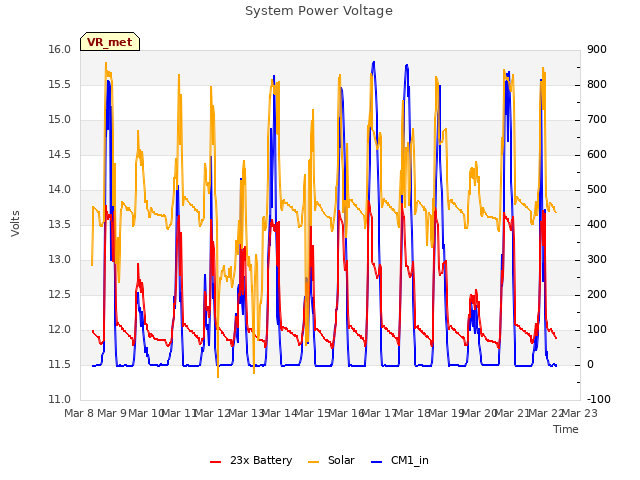Click the 600 right axis tick label
This screenshot has width=640, height=480.
click(x=597, y=155)
